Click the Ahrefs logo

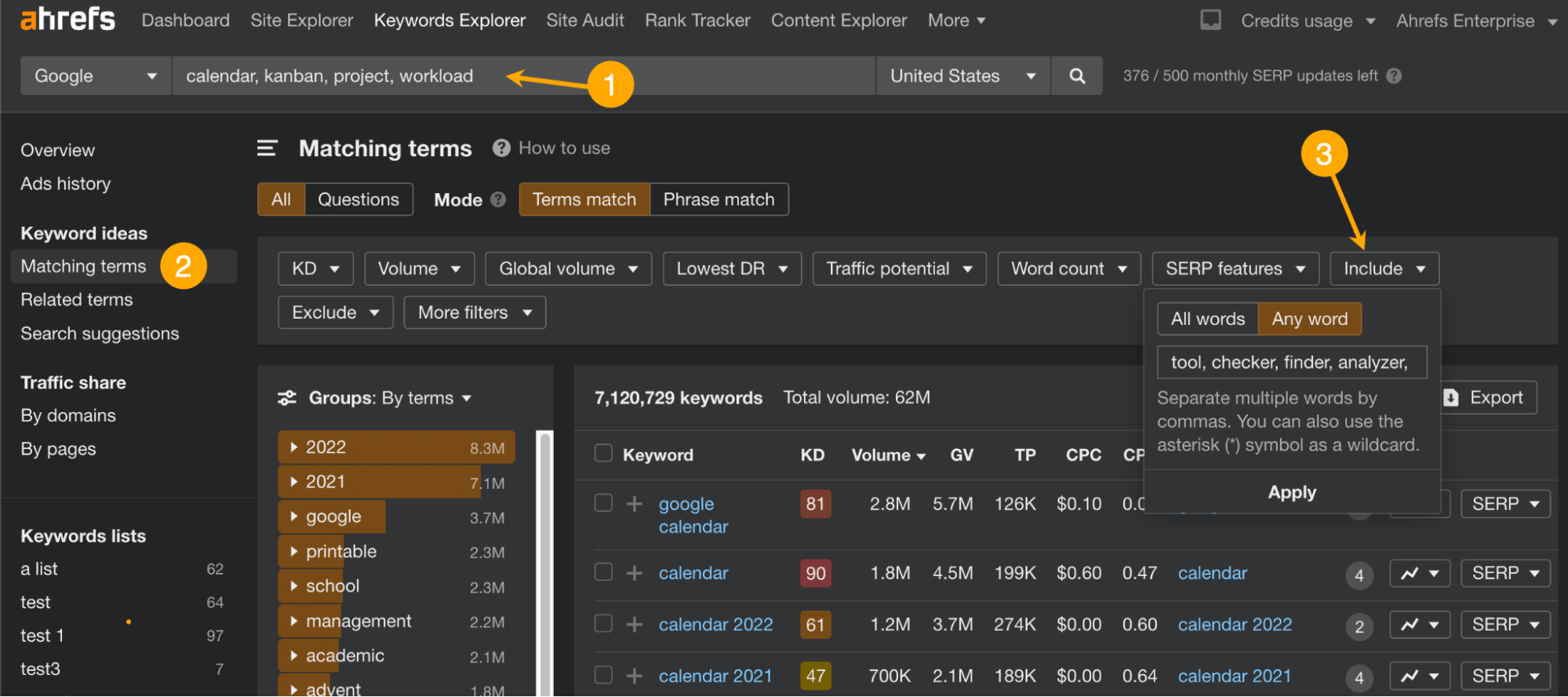[x=67, y=20]
